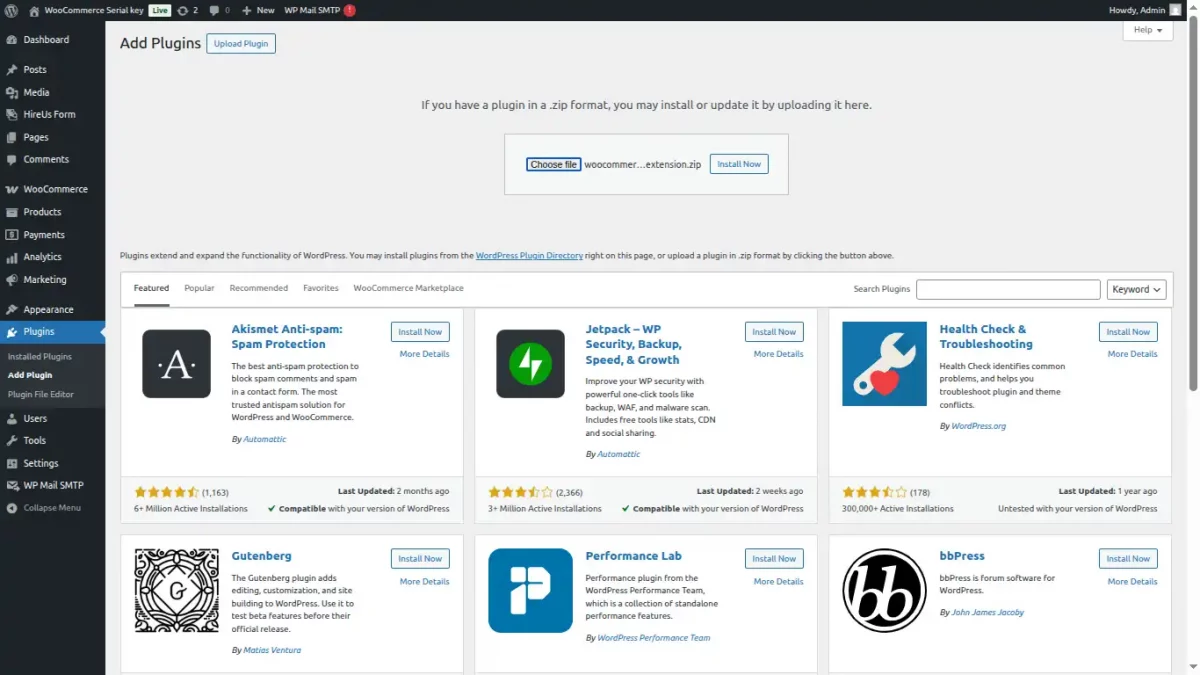Open WooCommerce Marketplace tab
The width and height of the screenshot is (1200, 675).
408,288
